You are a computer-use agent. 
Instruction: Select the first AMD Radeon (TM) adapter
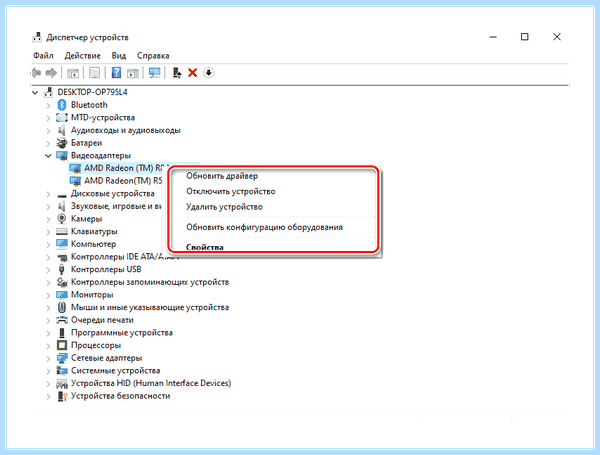(124, 168)
